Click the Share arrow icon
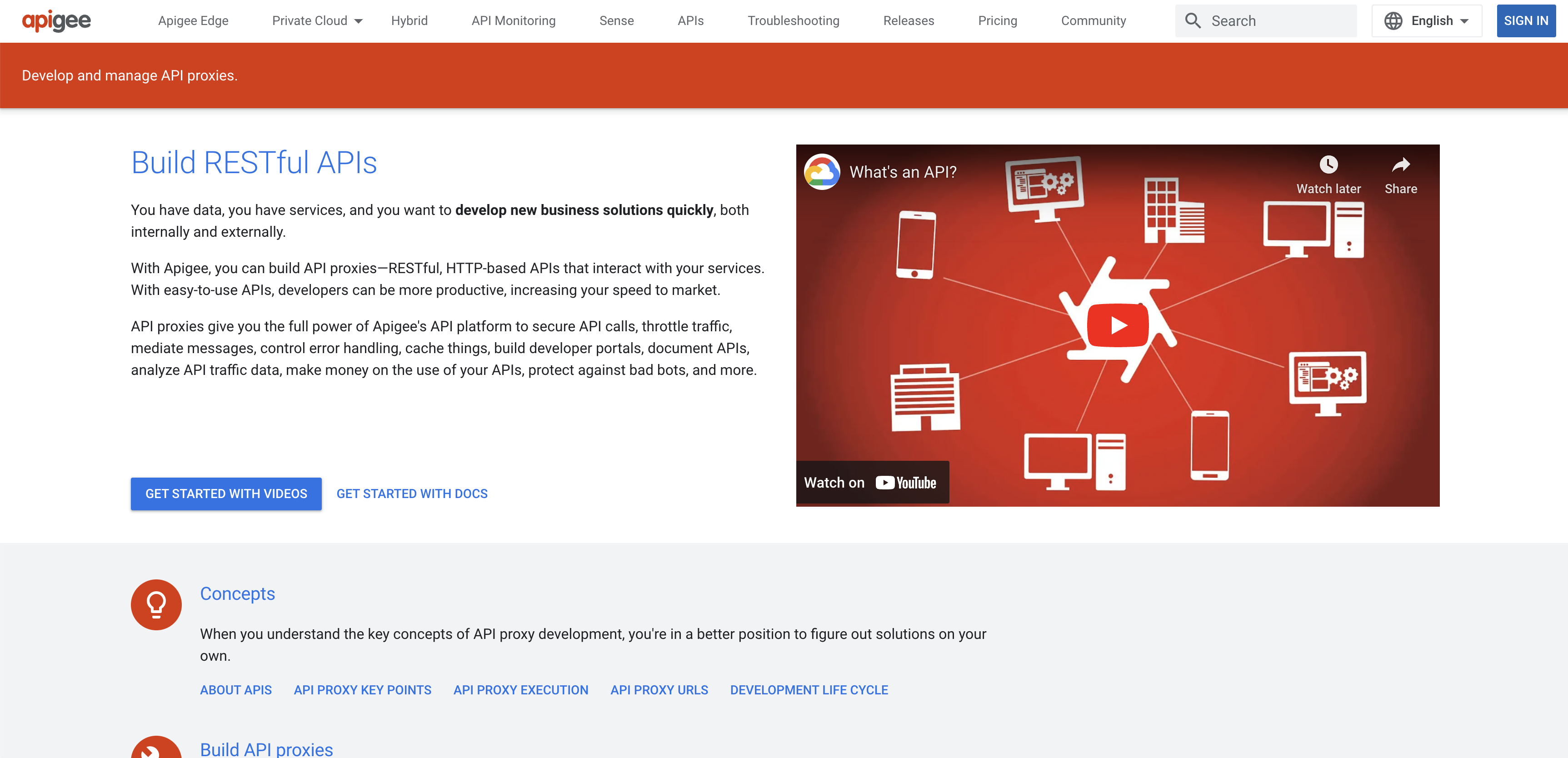1568x758 pixels. pyautogui.click(x=1401, y=165)
